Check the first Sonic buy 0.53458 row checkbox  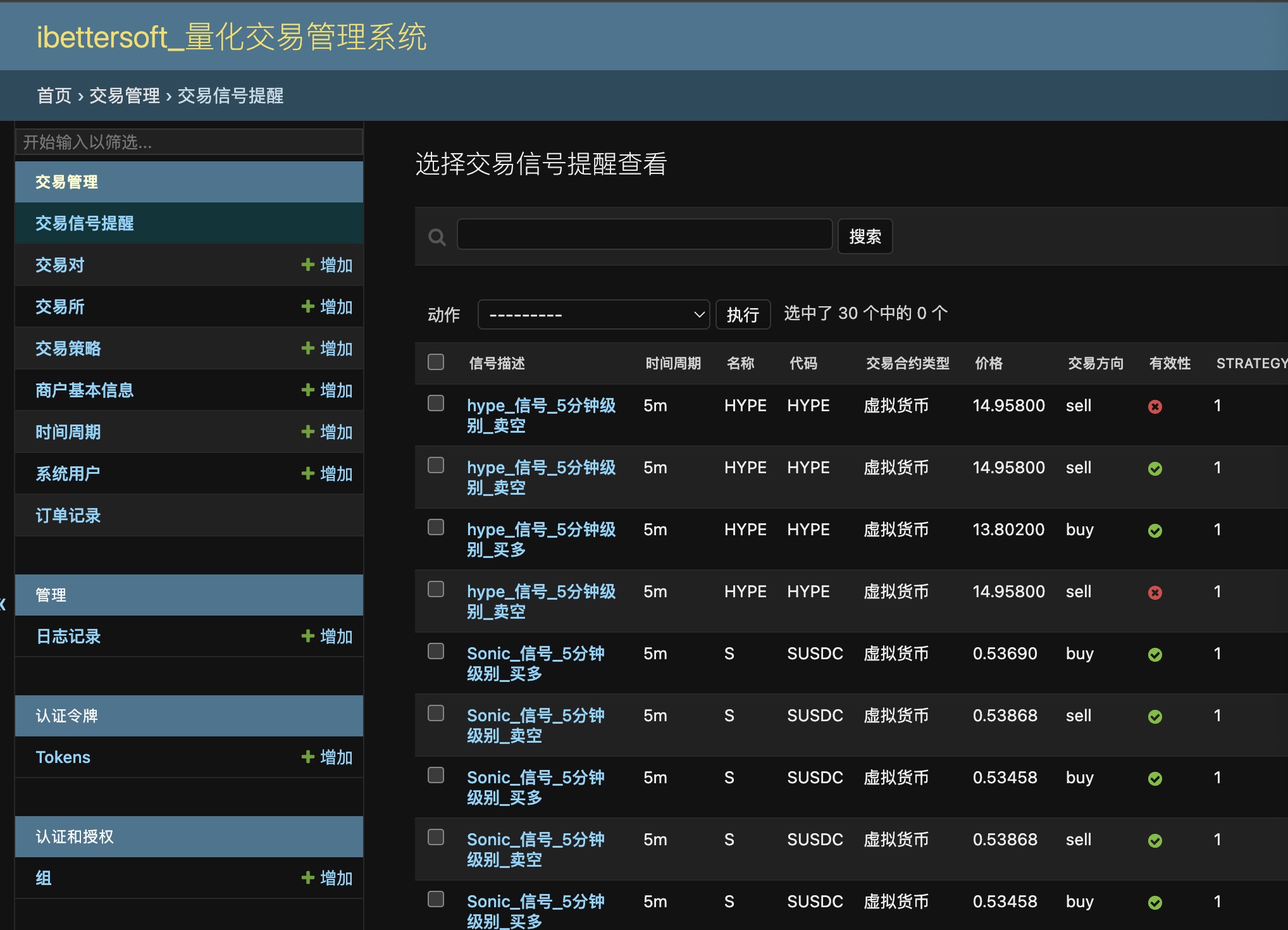tap(436, 775)
